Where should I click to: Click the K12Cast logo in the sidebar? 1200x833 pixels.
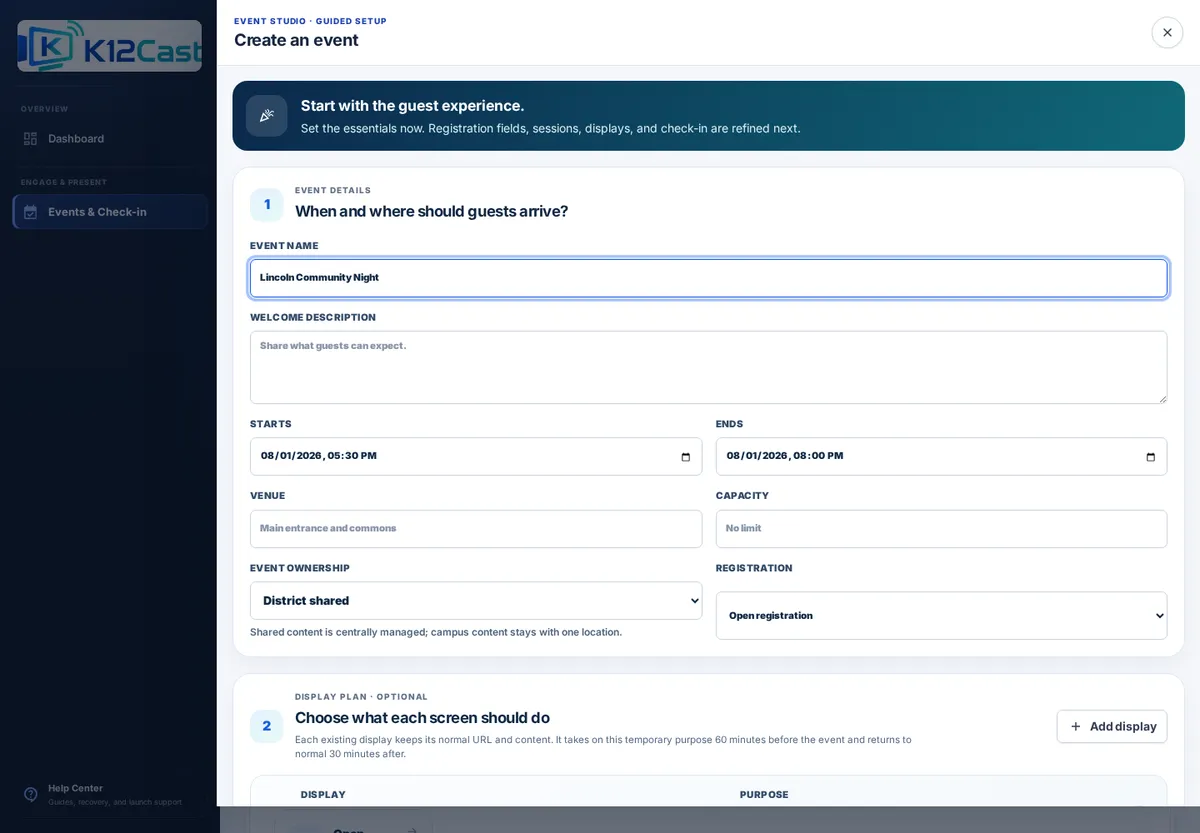pyautogui.click(x=109, y=46)
